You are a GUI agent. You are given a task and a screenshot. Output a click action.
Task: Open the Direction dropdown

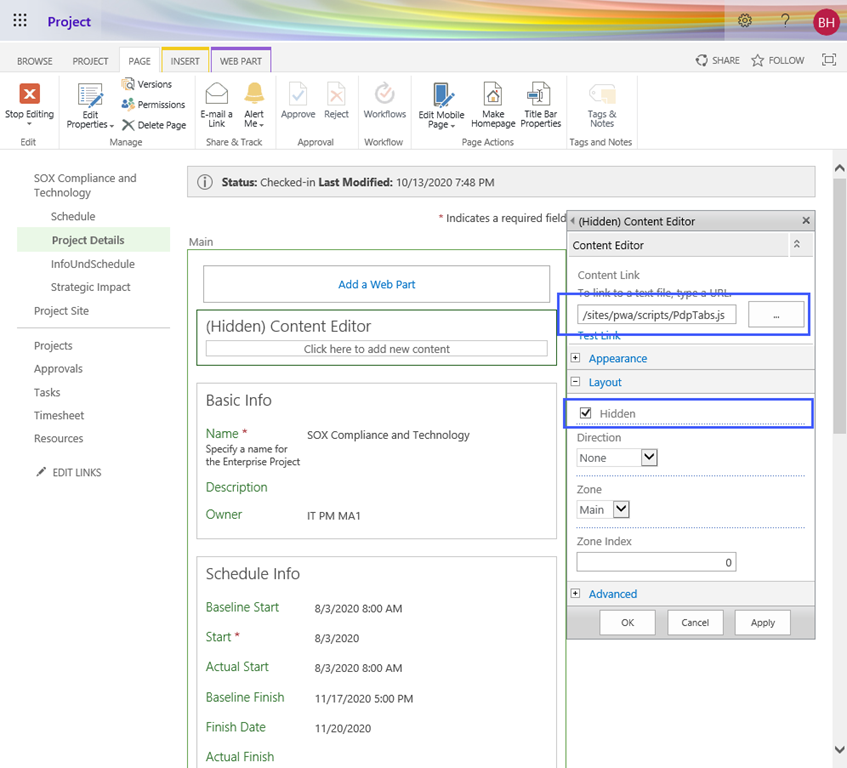[648, 457]
